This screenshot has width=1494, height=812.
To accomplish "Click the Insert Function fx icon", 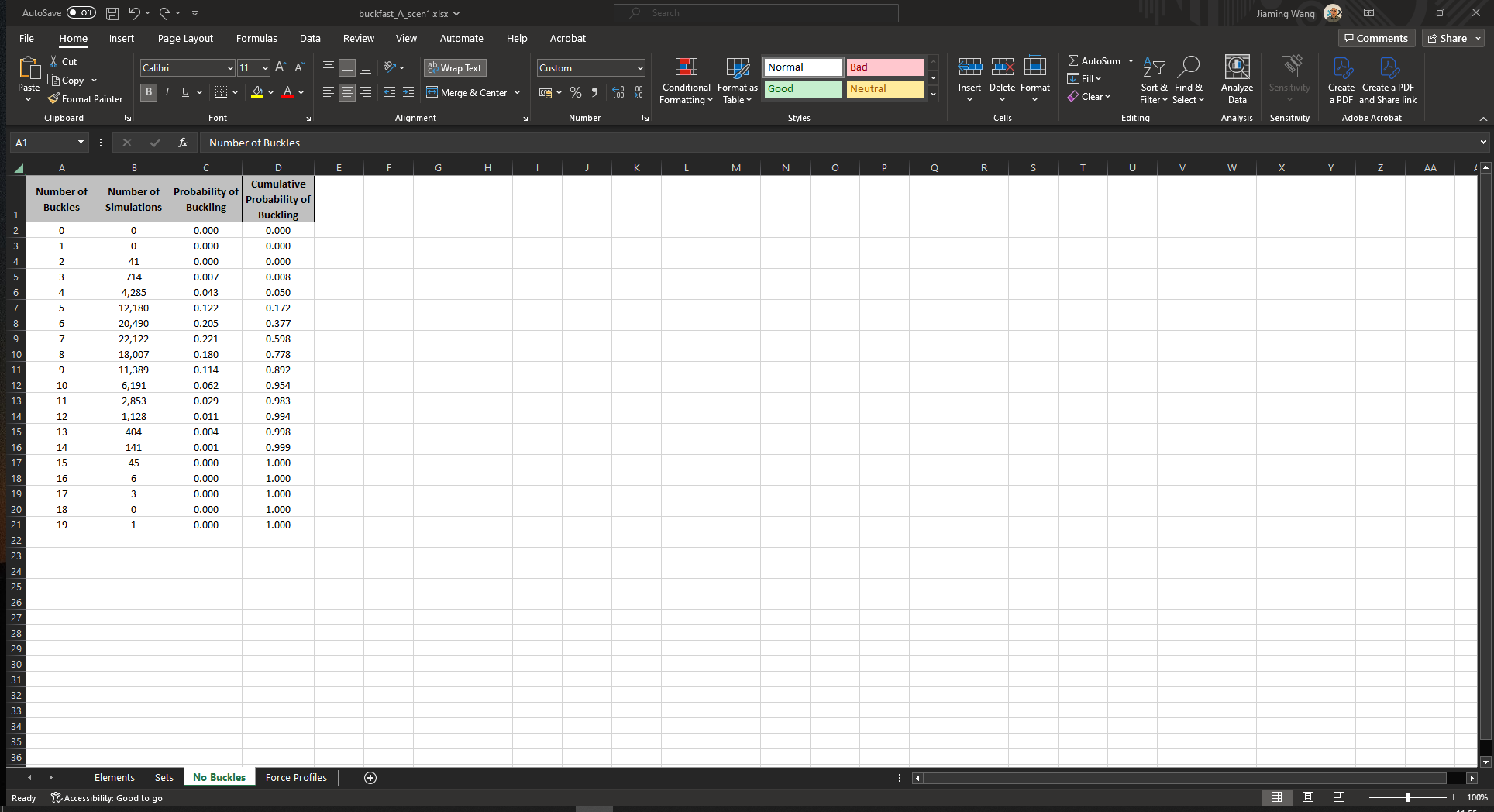I will point(183,143).
